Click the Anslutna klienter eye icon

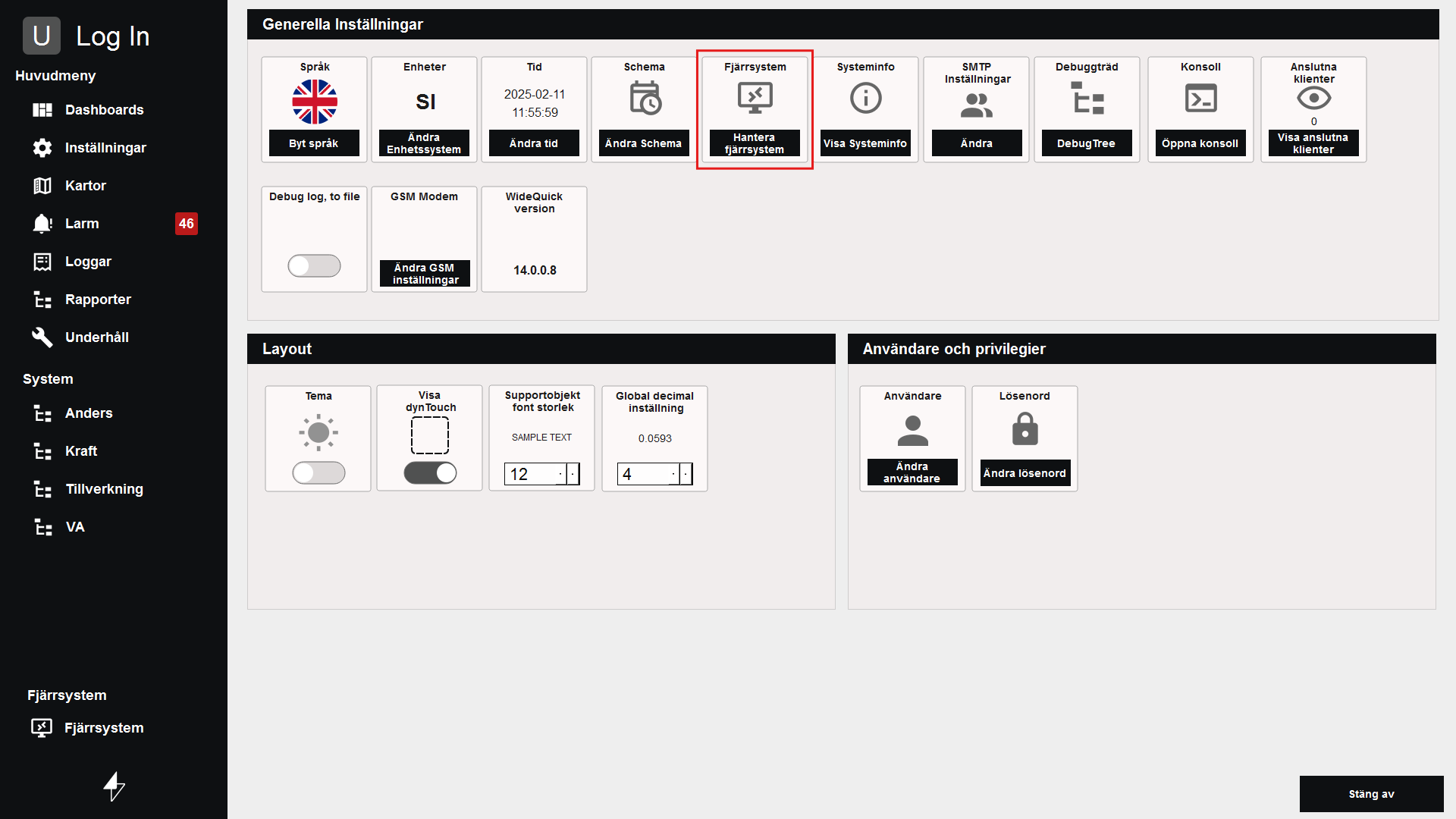tap(1313, 98)
